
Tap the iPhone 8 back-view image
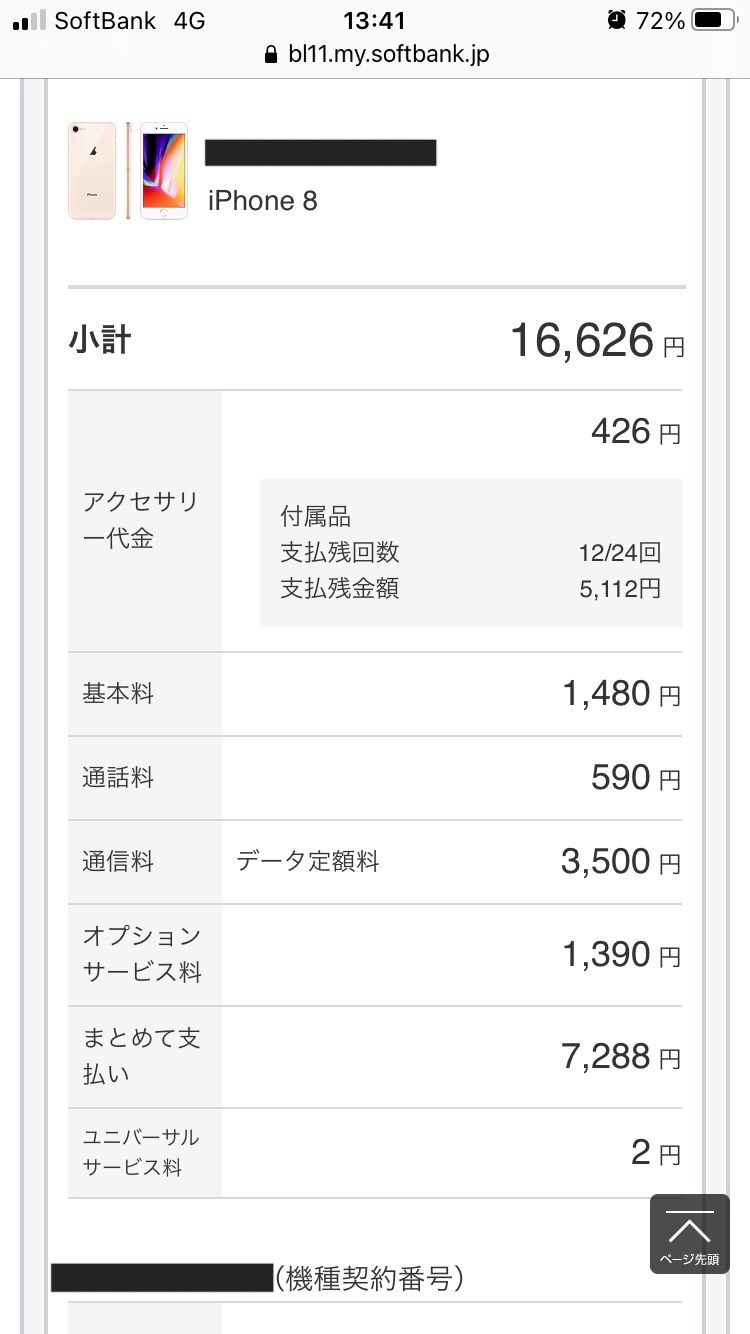click(92, 171)
